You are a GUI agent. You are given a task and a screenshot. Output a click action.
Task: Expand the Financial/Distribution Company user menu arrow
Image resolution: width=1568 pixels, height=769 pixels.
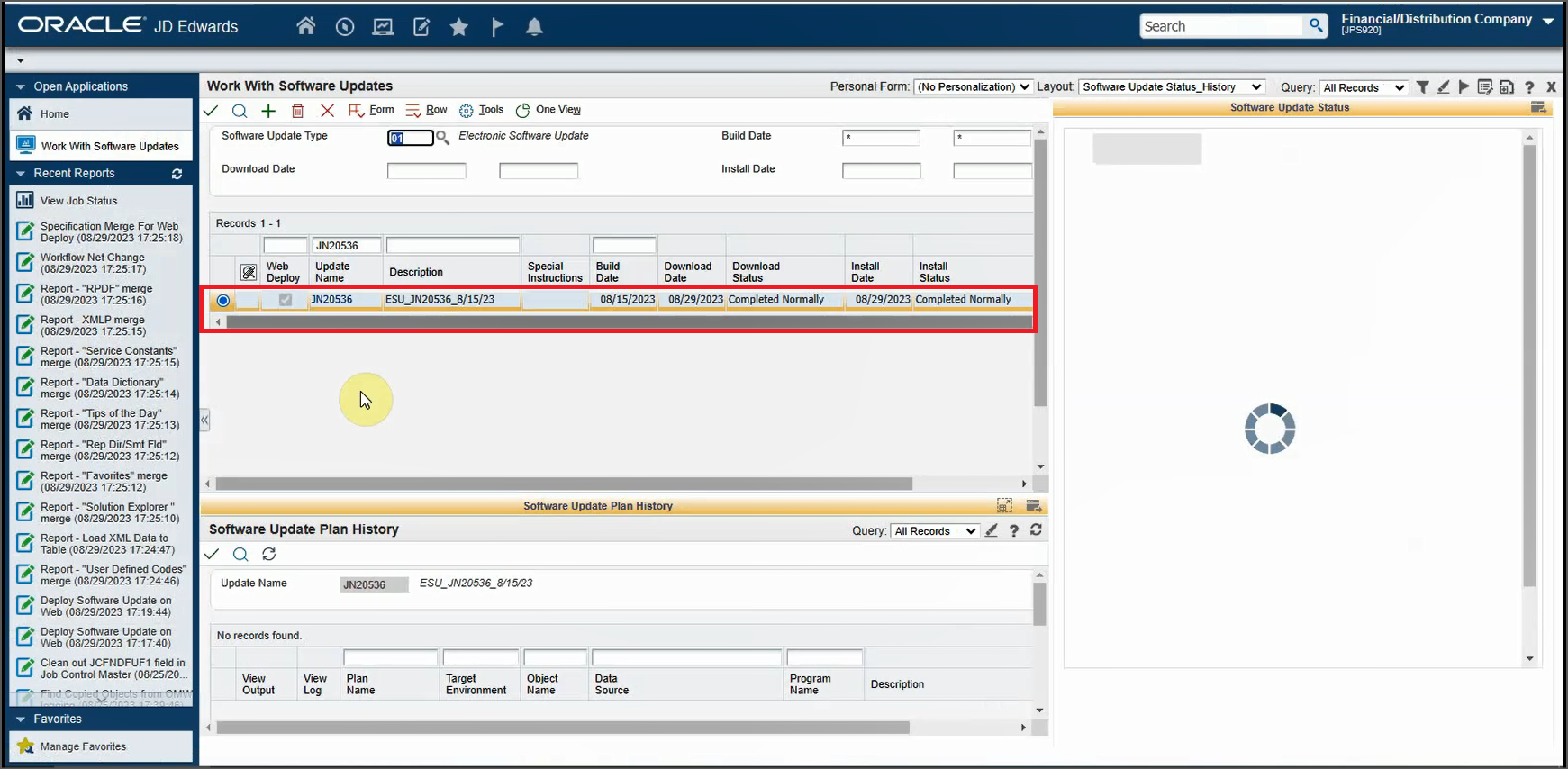[x=1548, y=20]
